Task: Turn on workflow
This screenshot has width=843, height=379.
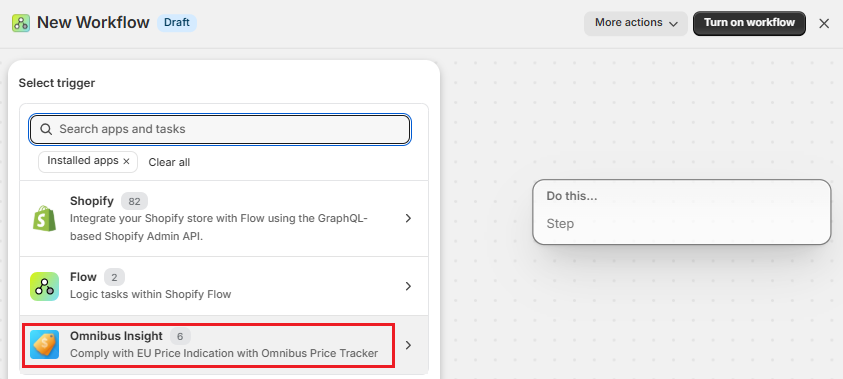Action: (749, 23)
